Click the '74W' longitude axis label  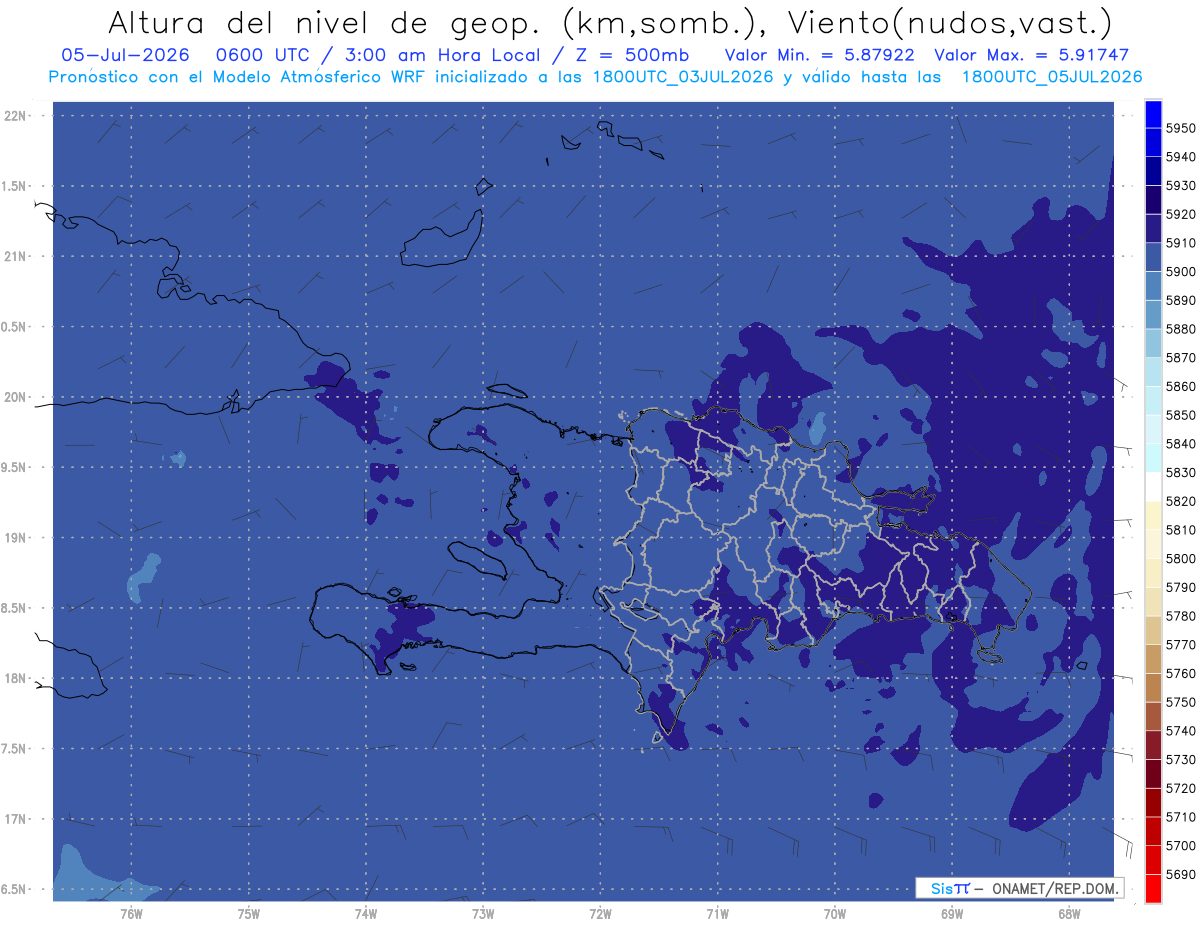click(366, 913)
